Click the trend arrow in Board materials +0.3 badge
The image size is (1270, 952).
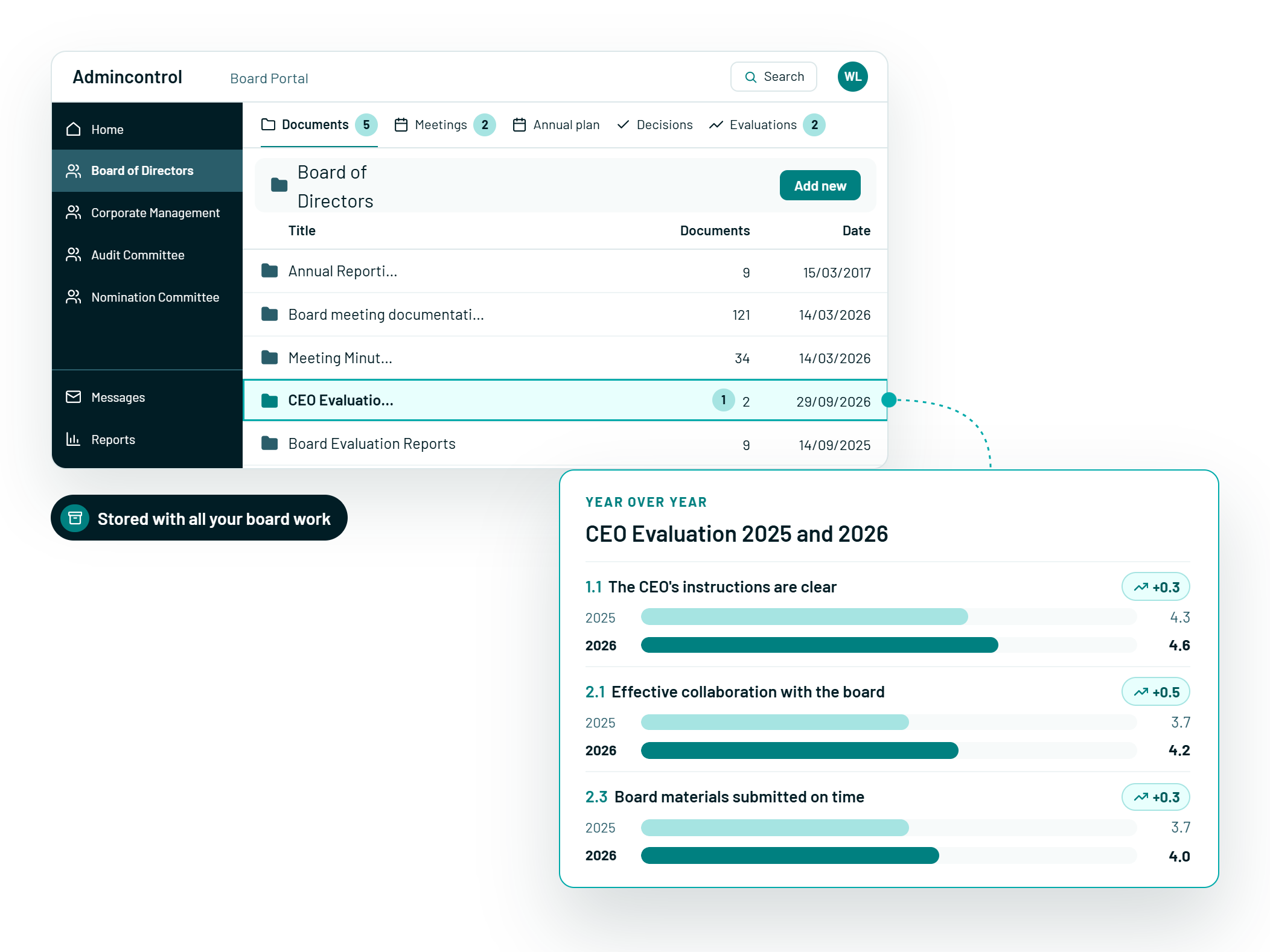[1141, 797]
